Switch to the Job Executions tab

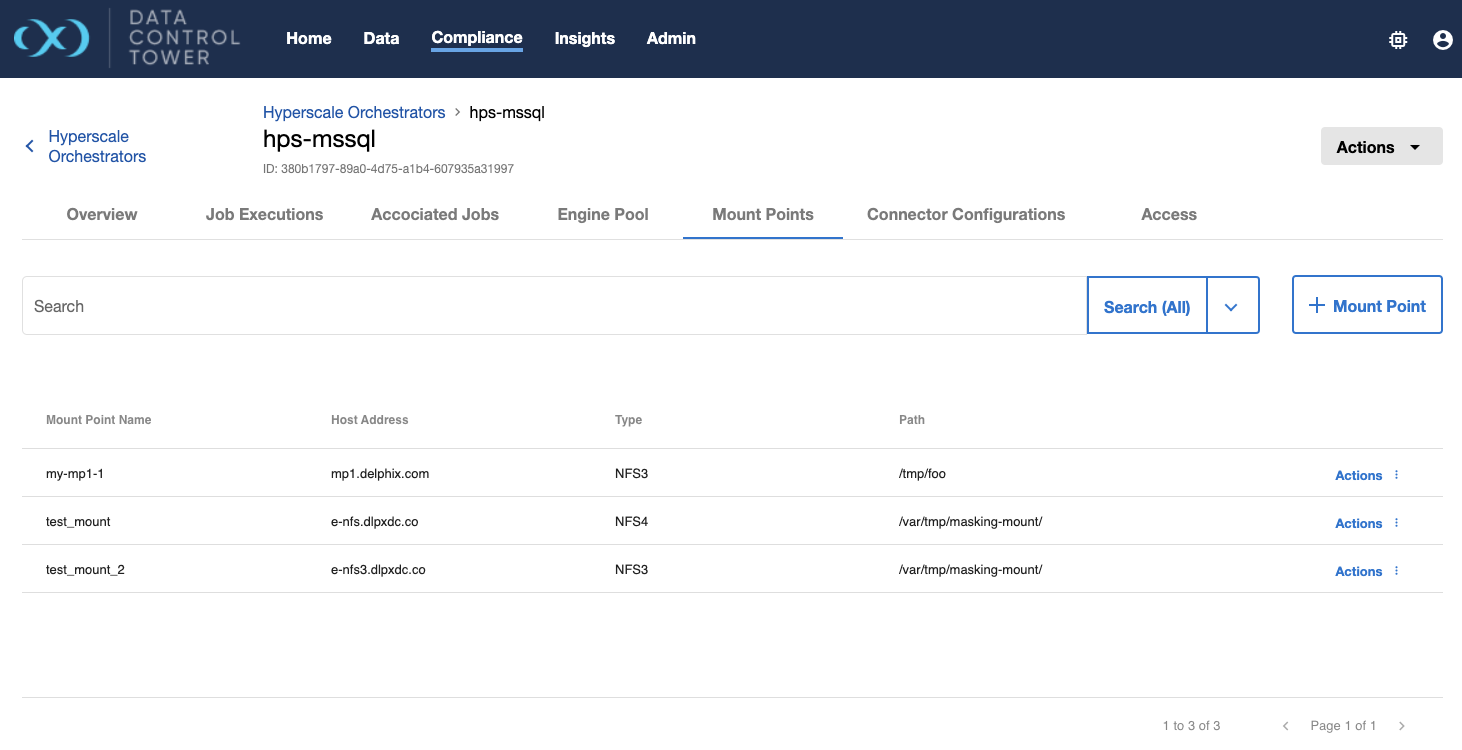(264, 214)
